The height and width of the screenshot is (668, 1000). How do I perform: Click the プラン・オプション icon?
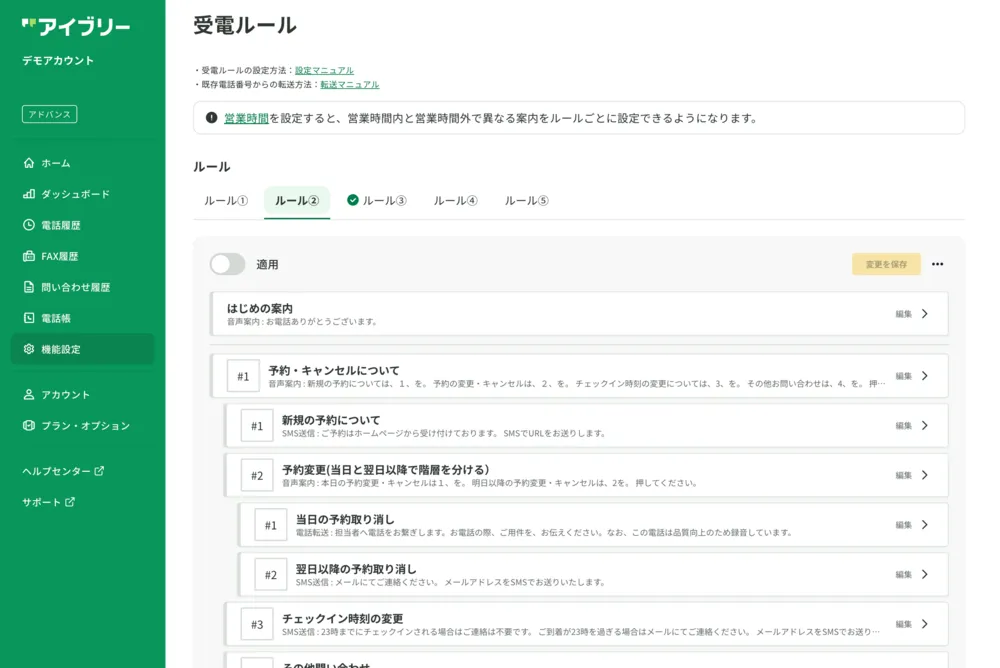[29, 426]
